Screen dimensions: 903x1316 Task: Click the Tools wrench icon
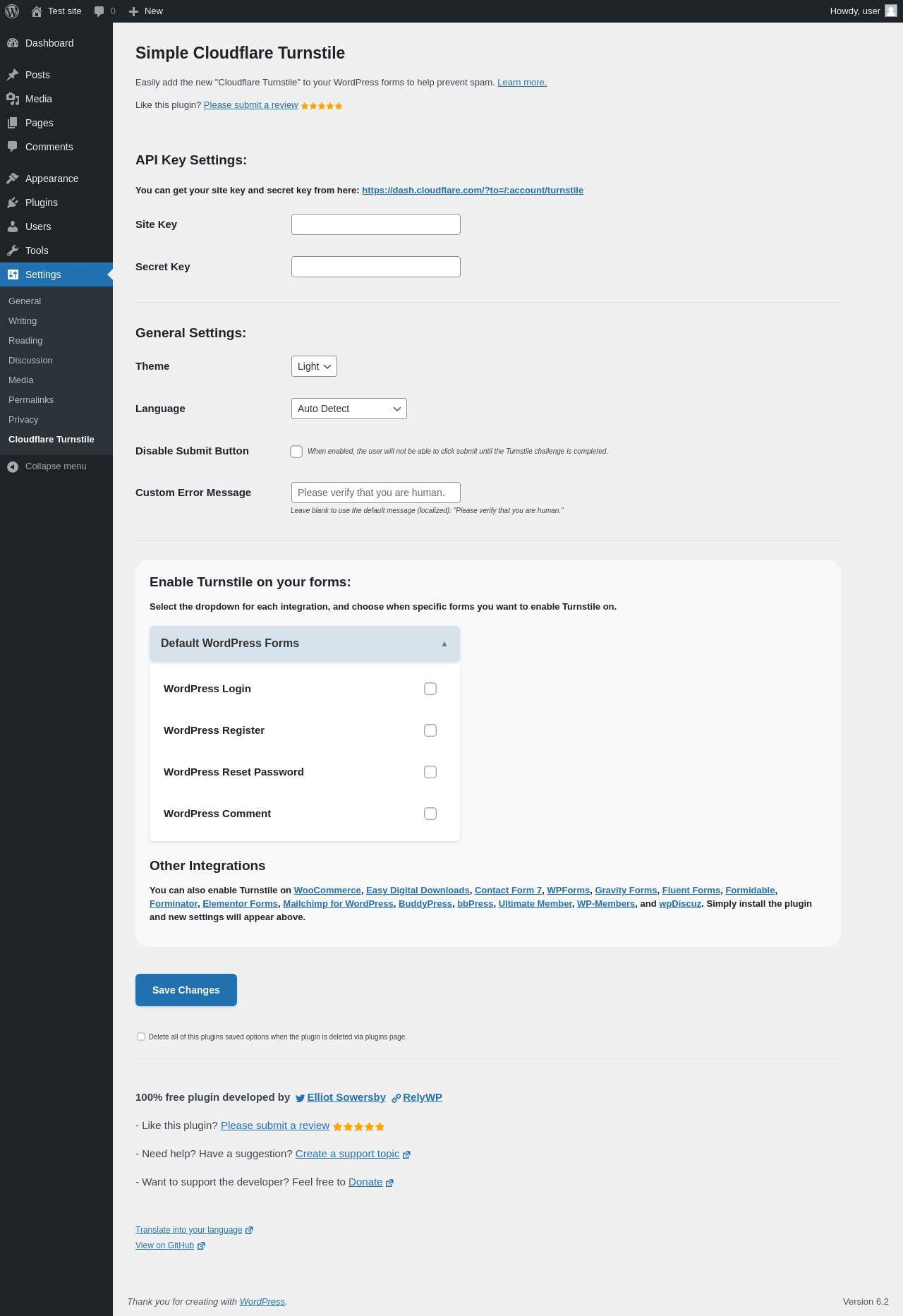[13, 250]
